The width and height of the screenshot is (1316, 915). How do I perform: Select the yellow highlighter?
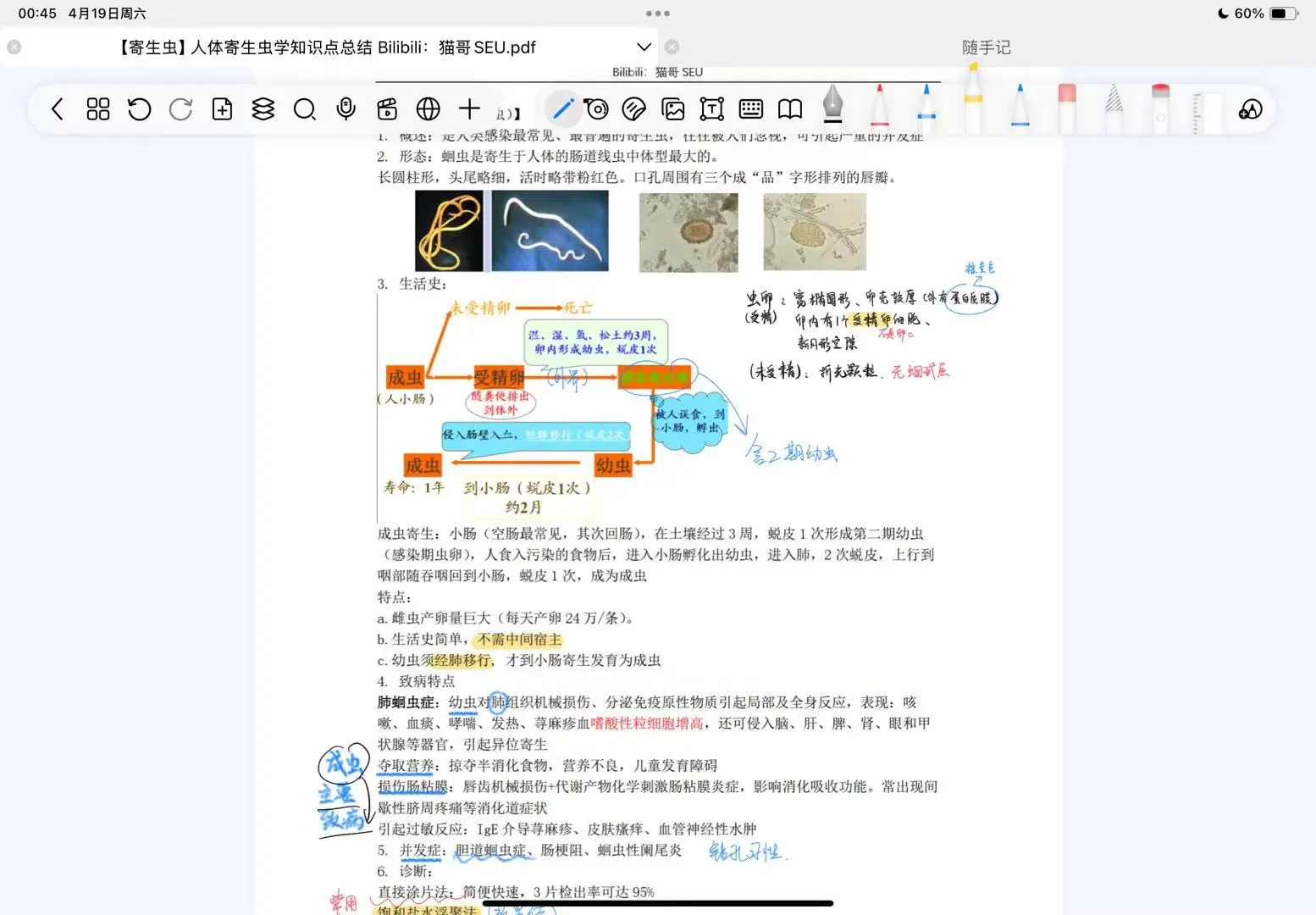pos(973,97)
